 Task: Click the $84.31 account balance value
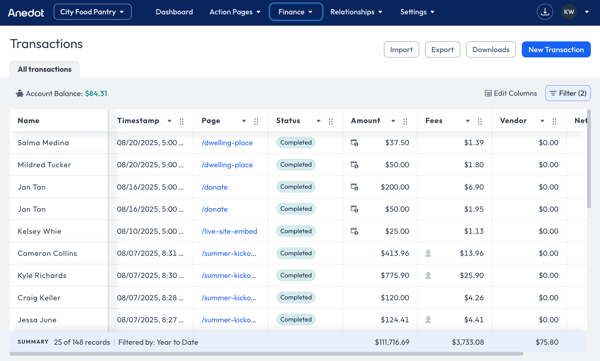[96, 93]
